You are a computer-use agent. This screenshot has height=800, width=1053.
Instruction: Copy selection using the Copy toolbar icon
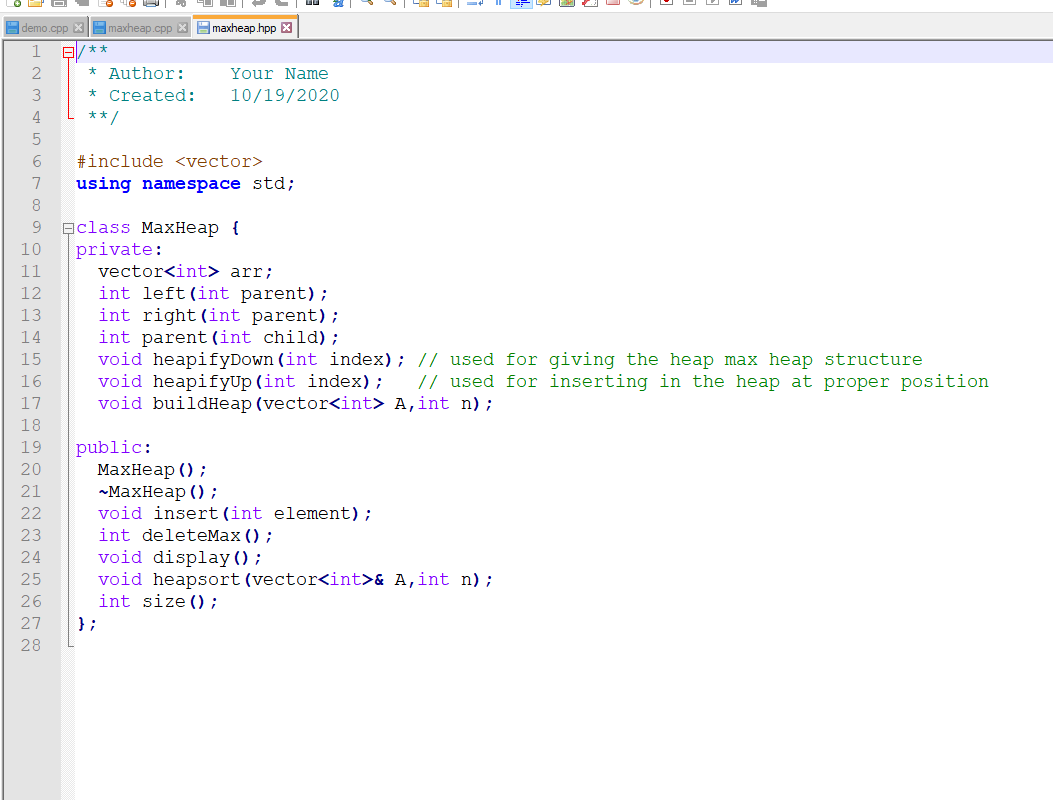coord(204,4)
